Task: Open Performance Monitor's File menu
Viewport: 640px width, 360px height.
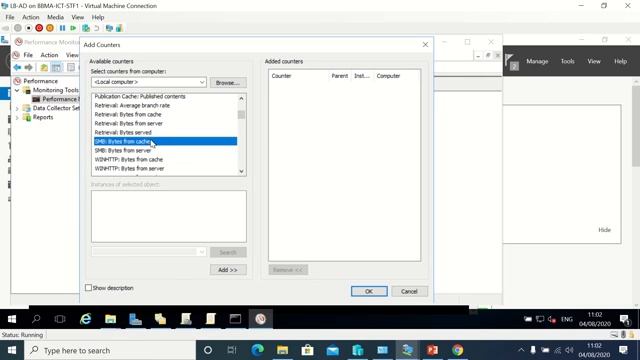Action: point(28,55)
